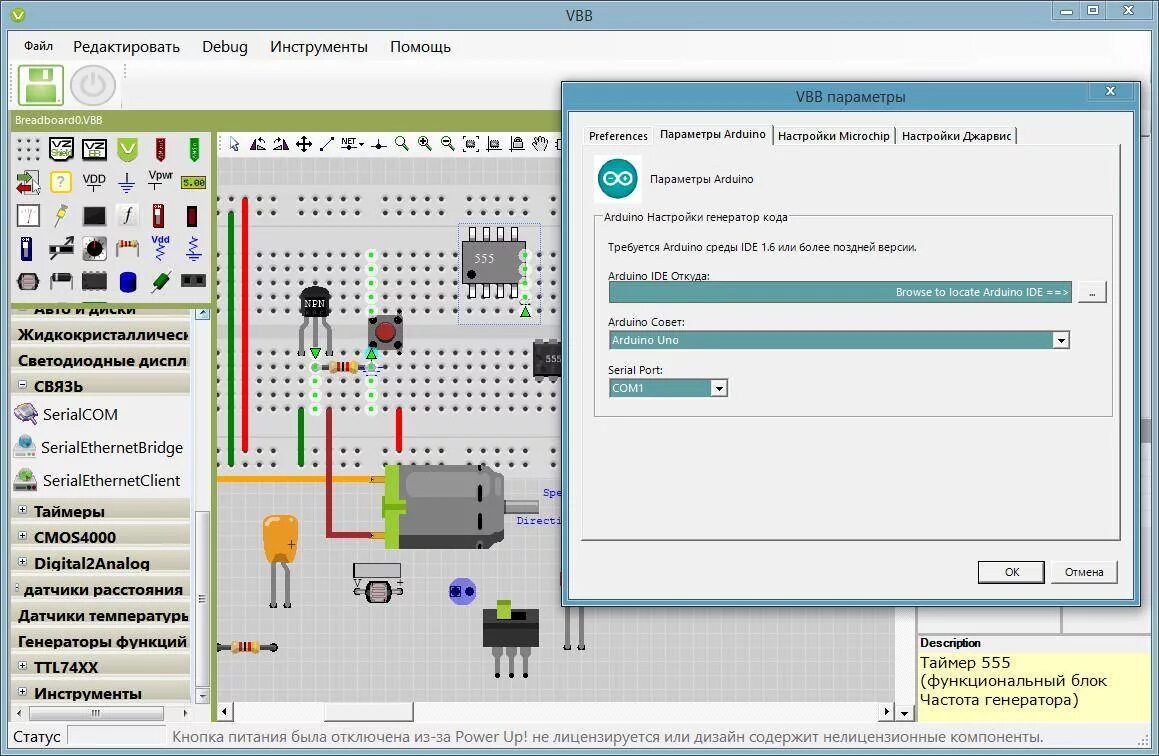The width and height of the screenshot is (1159, 756).
Task: Select the wire drawing tool
Action: coord(327,143)
